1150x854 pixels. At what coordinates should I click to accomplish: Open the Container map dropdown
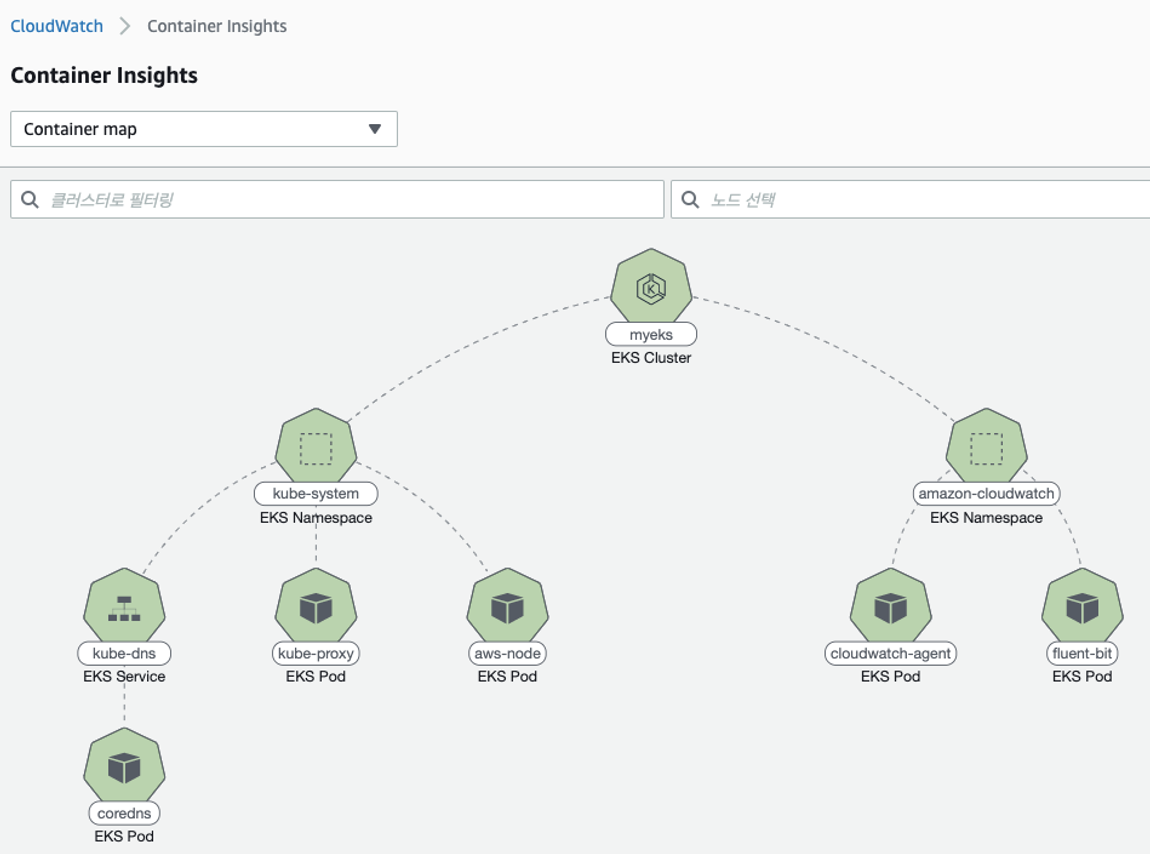tap(204, 129)
